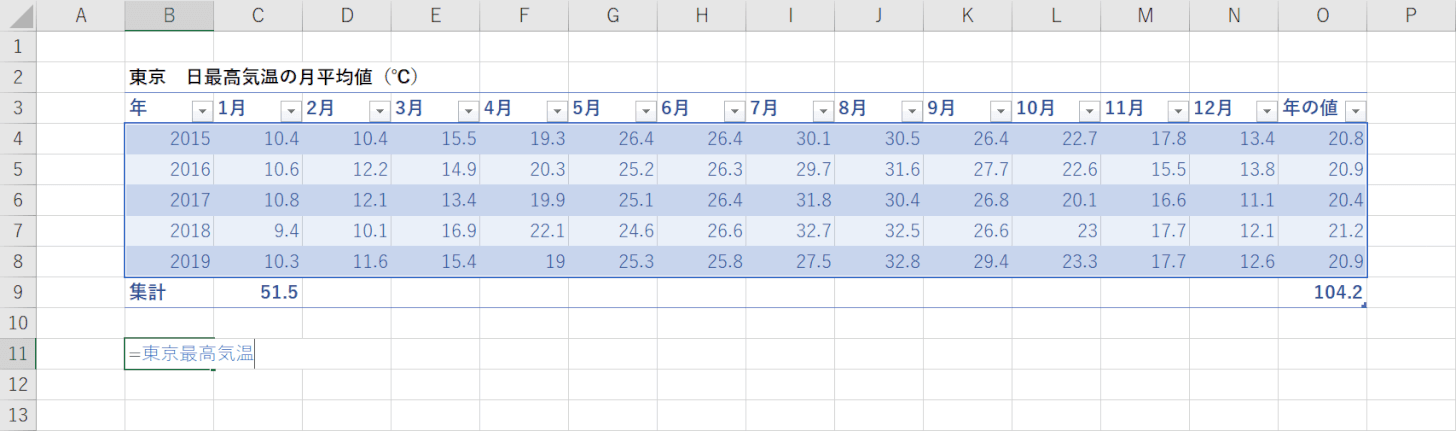The image size is (1456, 431).
Task: Click the 集計 label cell
Action: pyautogui.click(x=169, y=293)
